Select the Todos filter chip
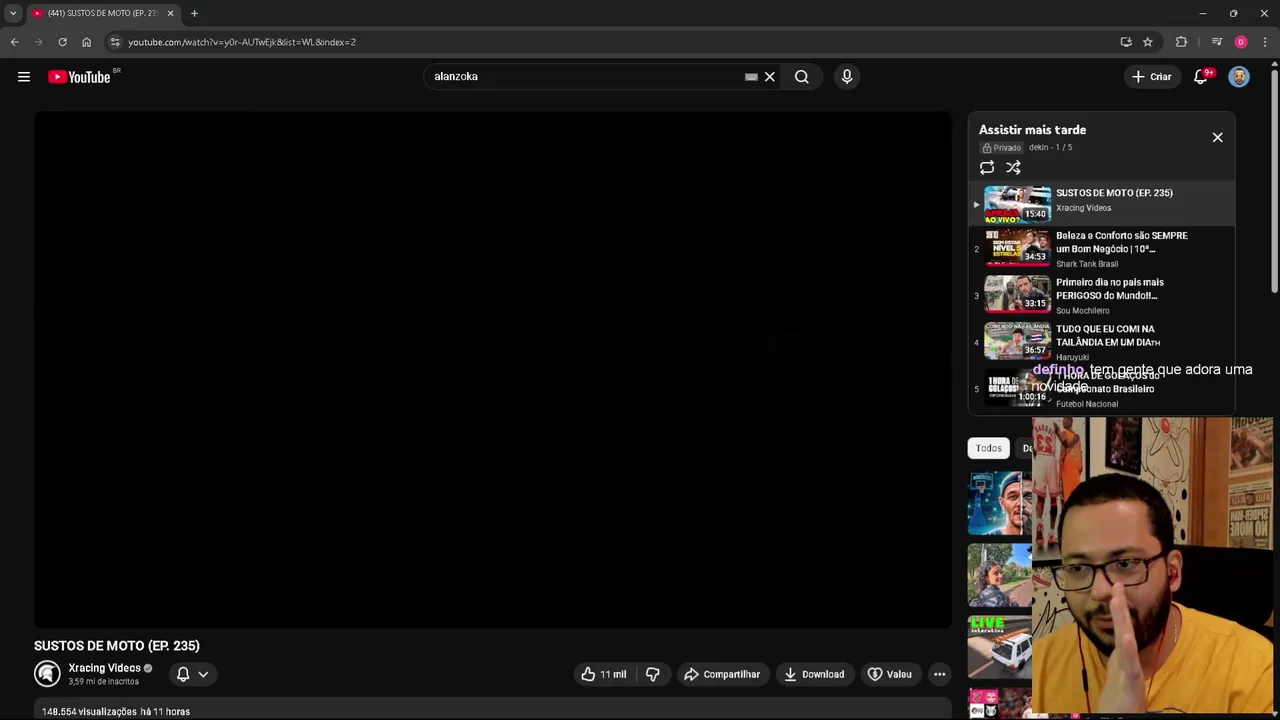Screen dimensions: 1280x720 tap(988, 448)
